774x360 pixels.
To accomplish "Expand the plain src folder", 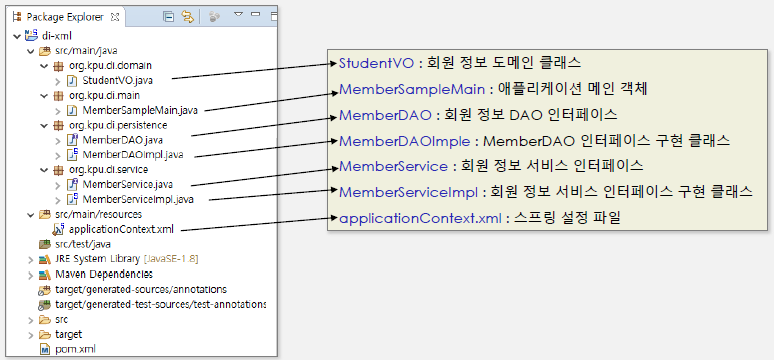I will point(32,320).
